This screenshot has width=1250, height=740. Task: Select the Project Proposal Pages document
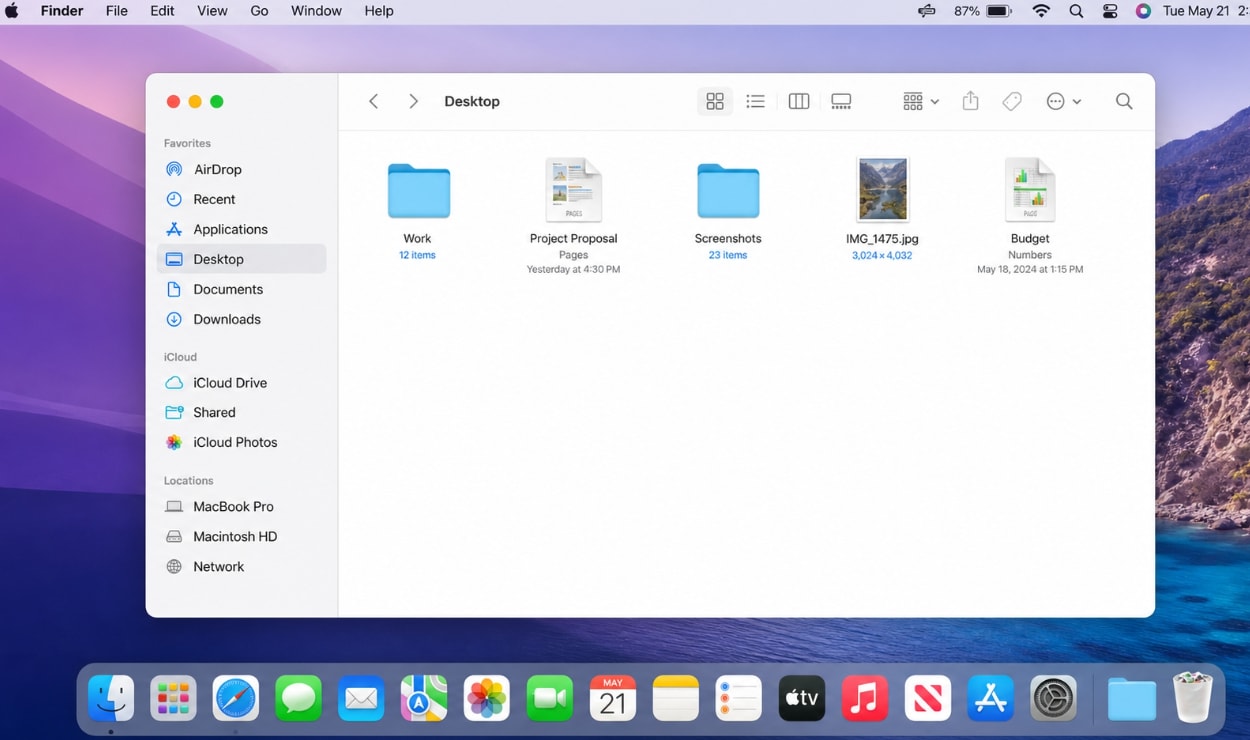(573, 189)
